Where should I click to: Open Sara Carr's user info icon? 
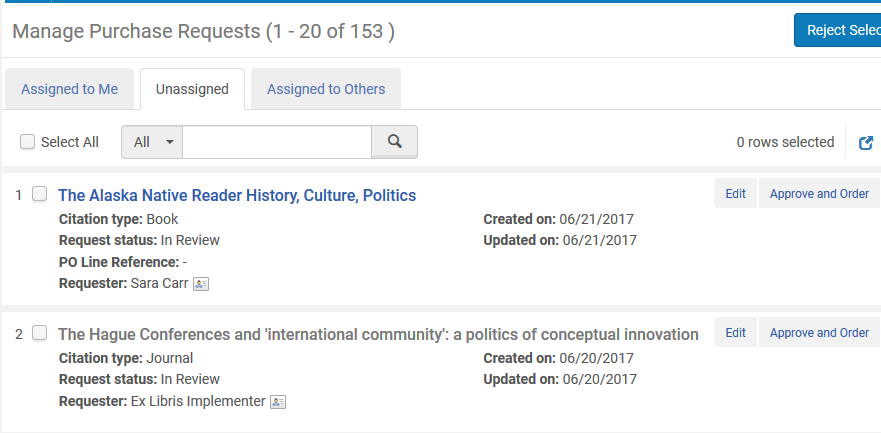pos(201,284)
